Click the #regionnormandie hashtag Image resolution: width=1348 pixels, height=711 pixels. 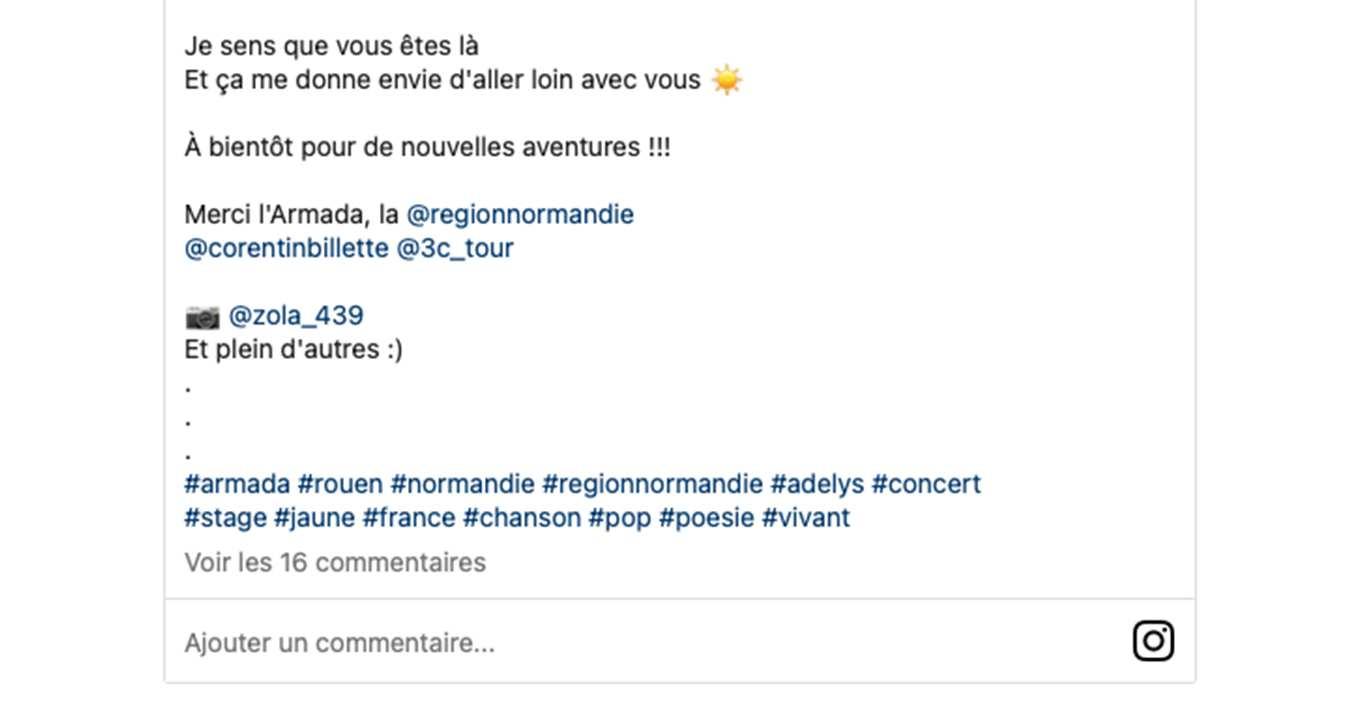coord(652,484)
